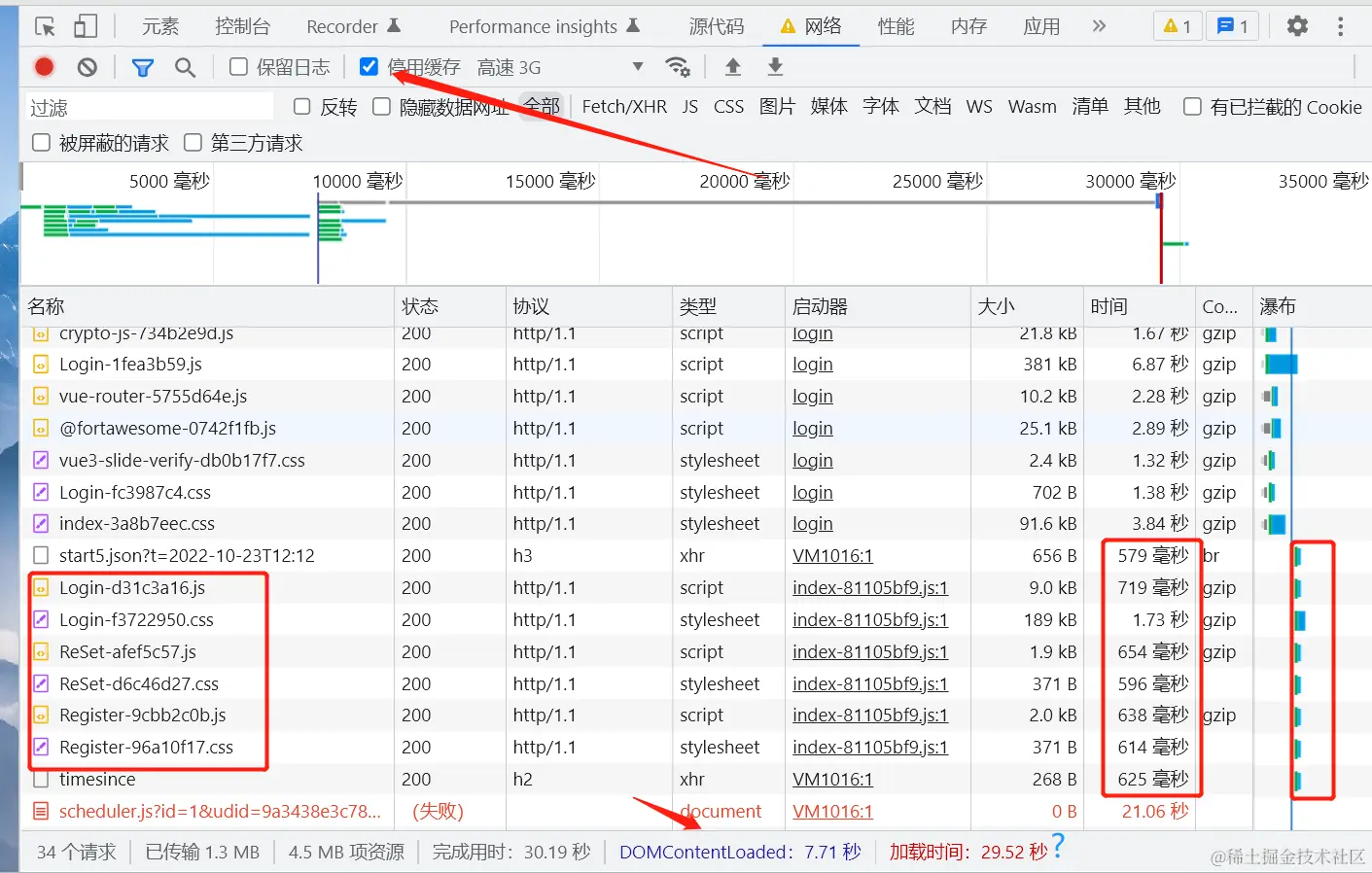Import a HAR file with the upload arrow
Image resolution: width=1372 pixels, height=873 pixels.
pos(733,67)
